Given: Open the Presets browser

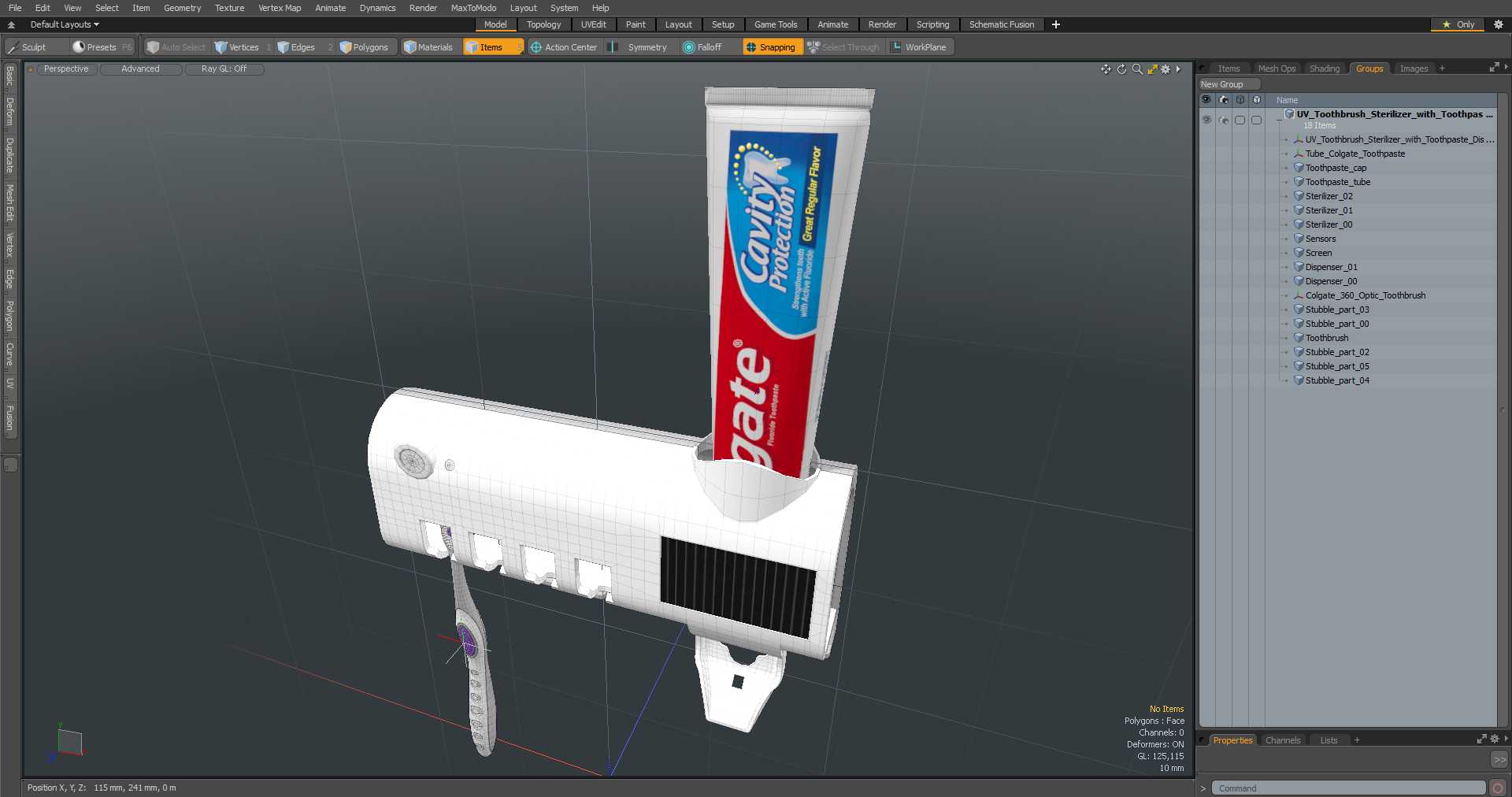Looking at the screenshot, I should (103, 47).
